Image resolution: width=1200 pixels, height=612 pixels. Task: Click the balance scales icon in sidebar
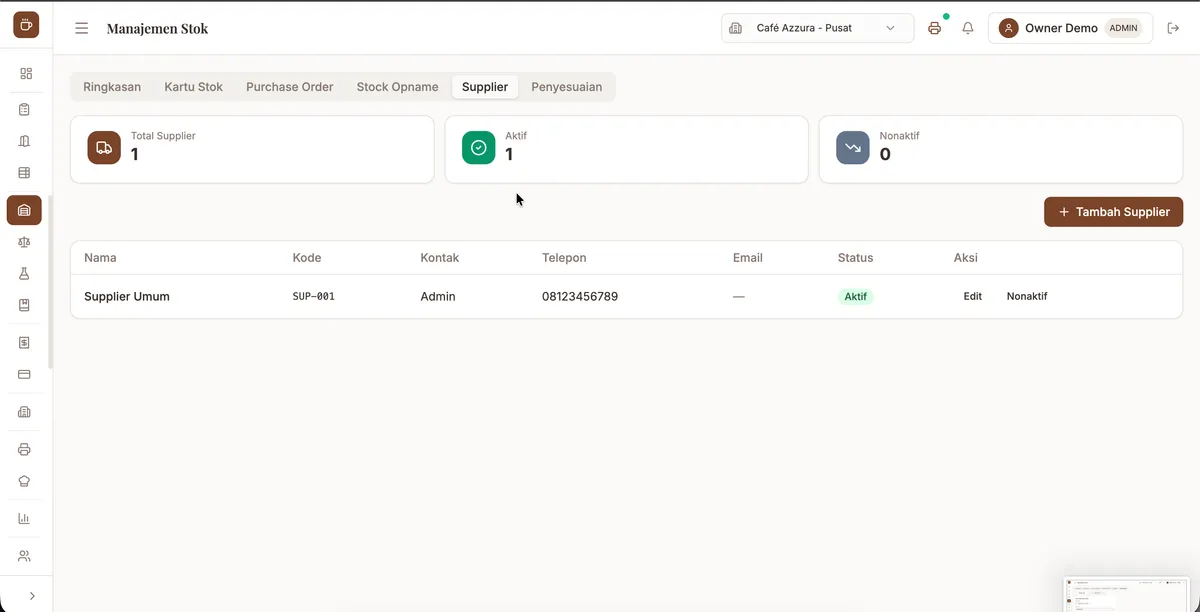25,241
